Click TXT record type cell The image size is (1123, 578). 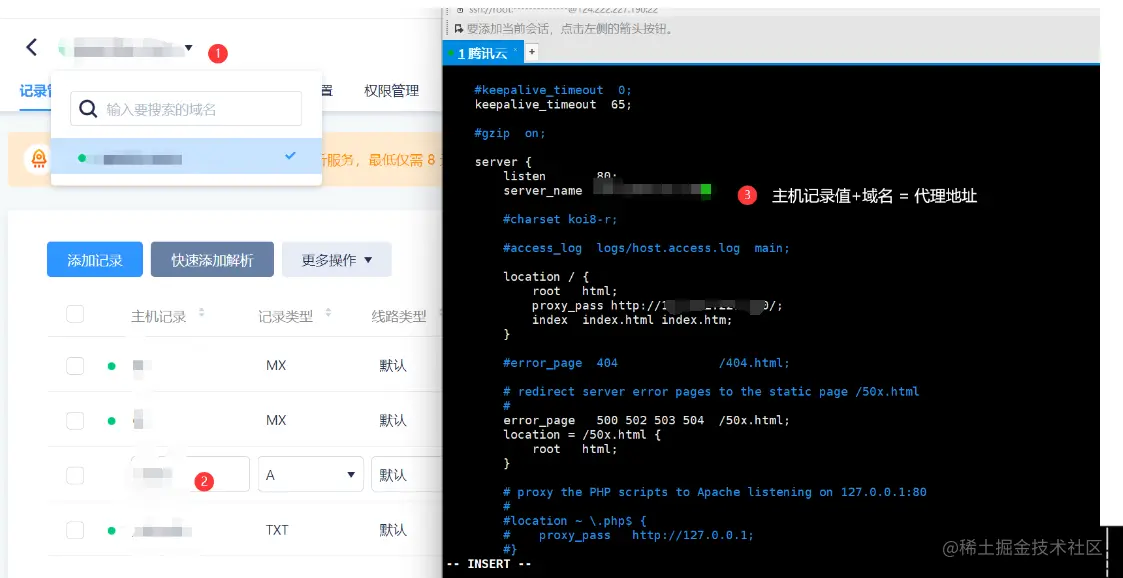click(x=276, y=531)
